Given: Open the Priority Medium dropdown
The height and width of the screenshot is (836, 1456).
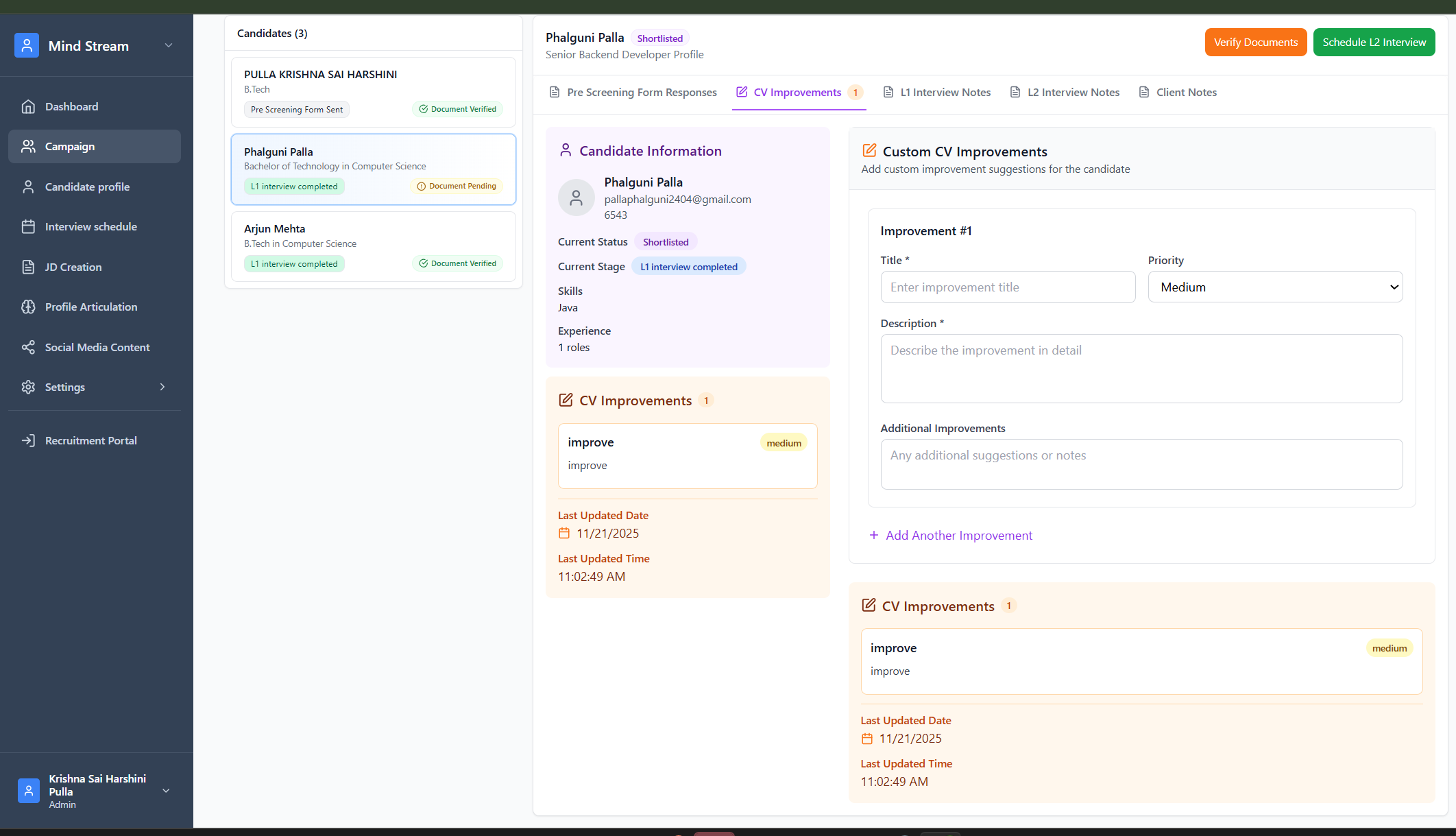Looking at the screenshot, I should (x=1275, y=287).
